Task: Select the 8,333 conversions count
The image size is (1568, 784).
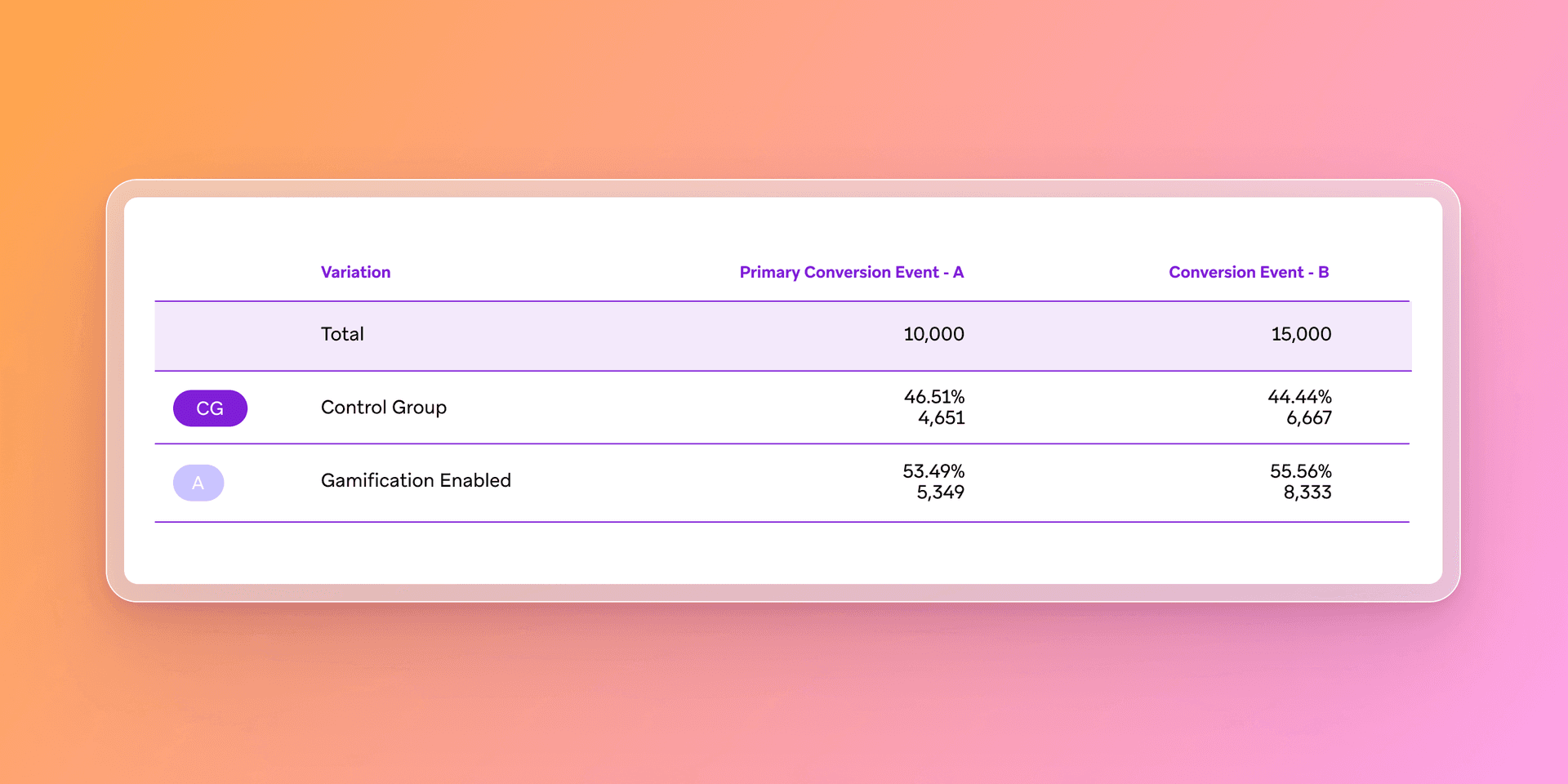Action: pos(1307,492)
